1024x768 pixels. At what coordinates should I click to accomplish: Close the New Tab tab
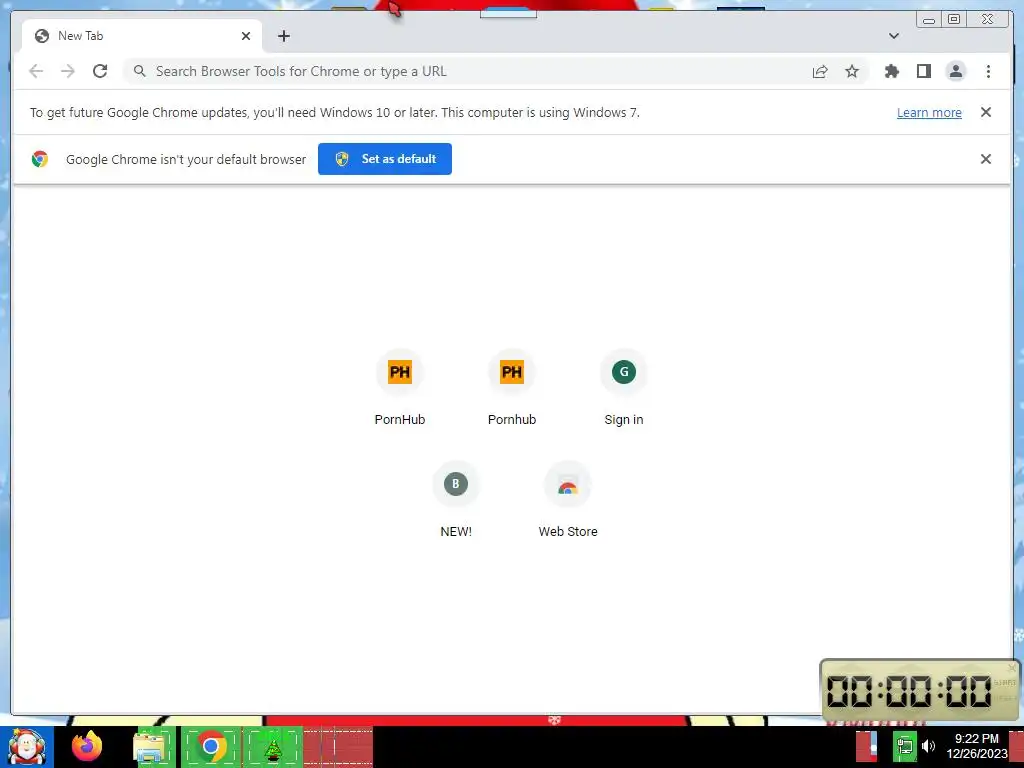246,36
